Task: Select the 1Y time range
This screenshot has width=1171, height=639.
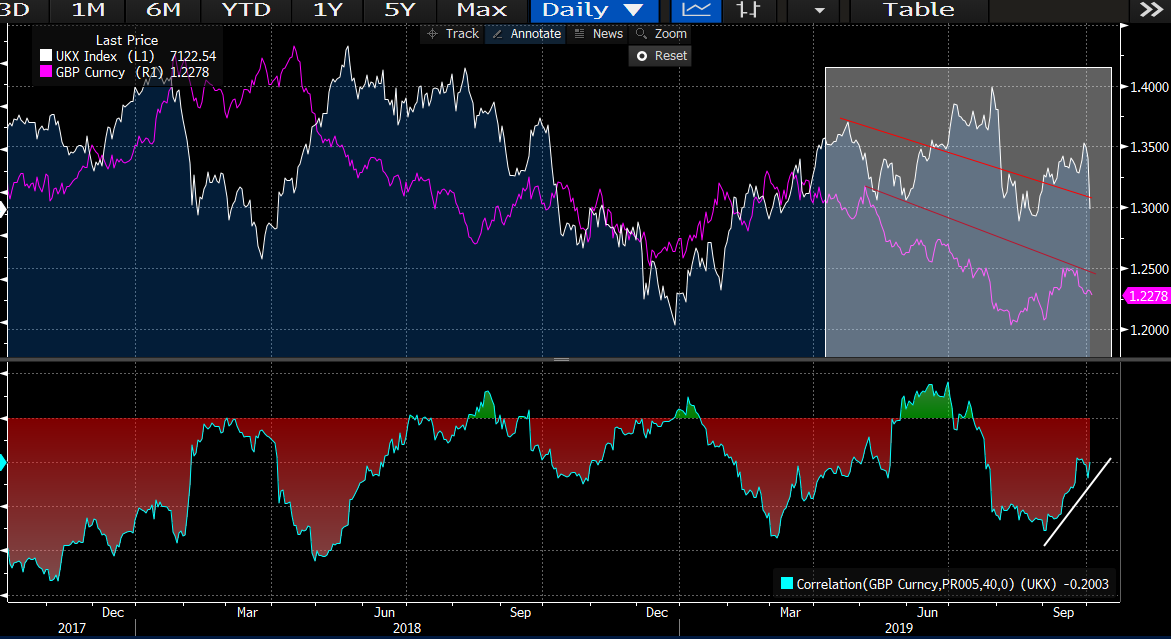Action: point(327,10)
